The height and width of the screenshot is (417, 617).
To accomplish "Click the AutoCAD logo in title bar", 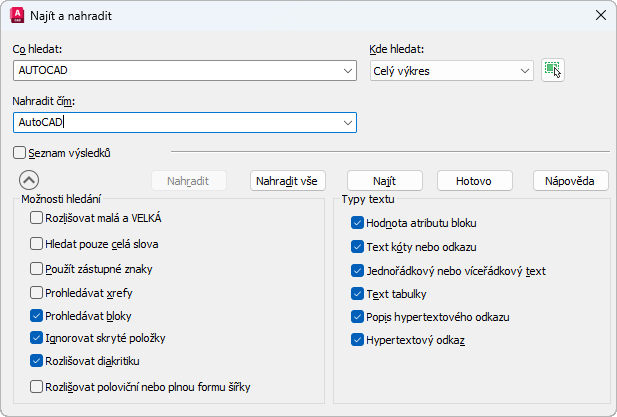I will 17,15.
